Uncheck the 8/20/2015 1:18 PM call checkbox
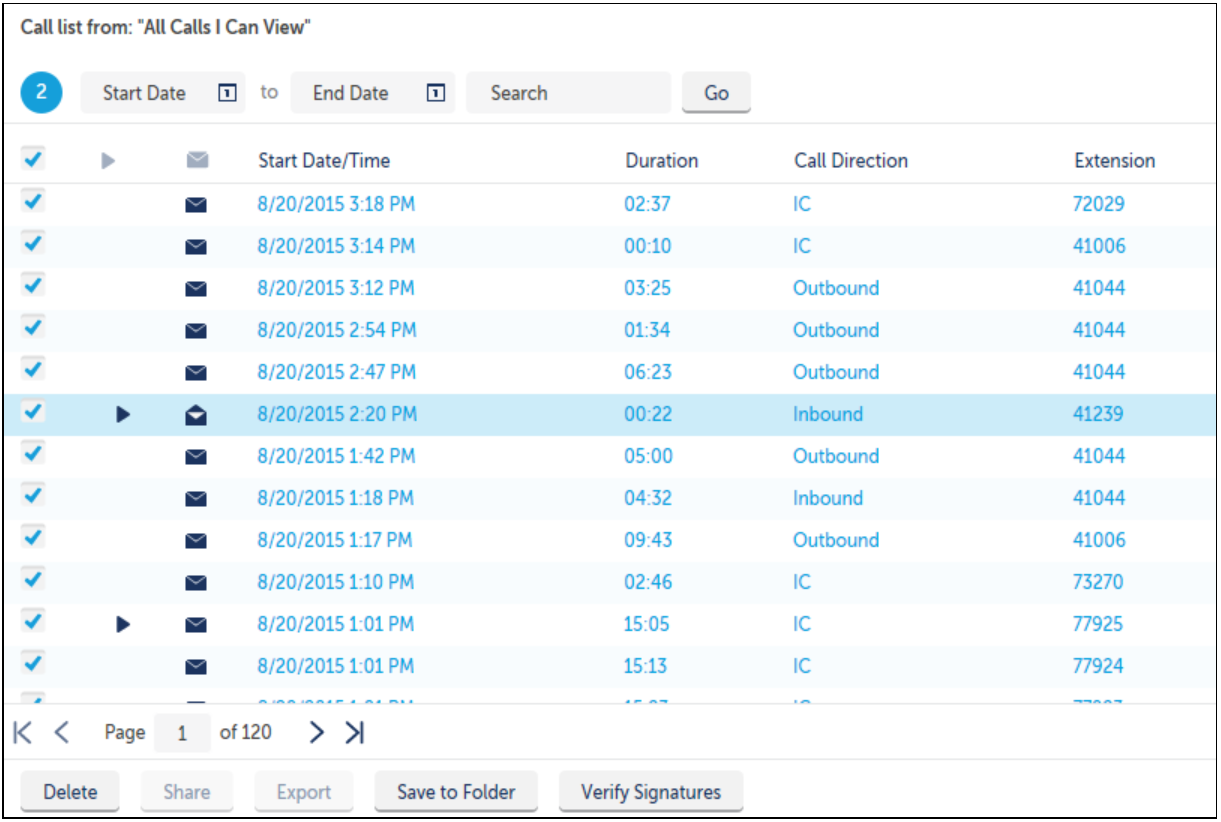This screenshot has width=1221, height=822. coord(33,496)
